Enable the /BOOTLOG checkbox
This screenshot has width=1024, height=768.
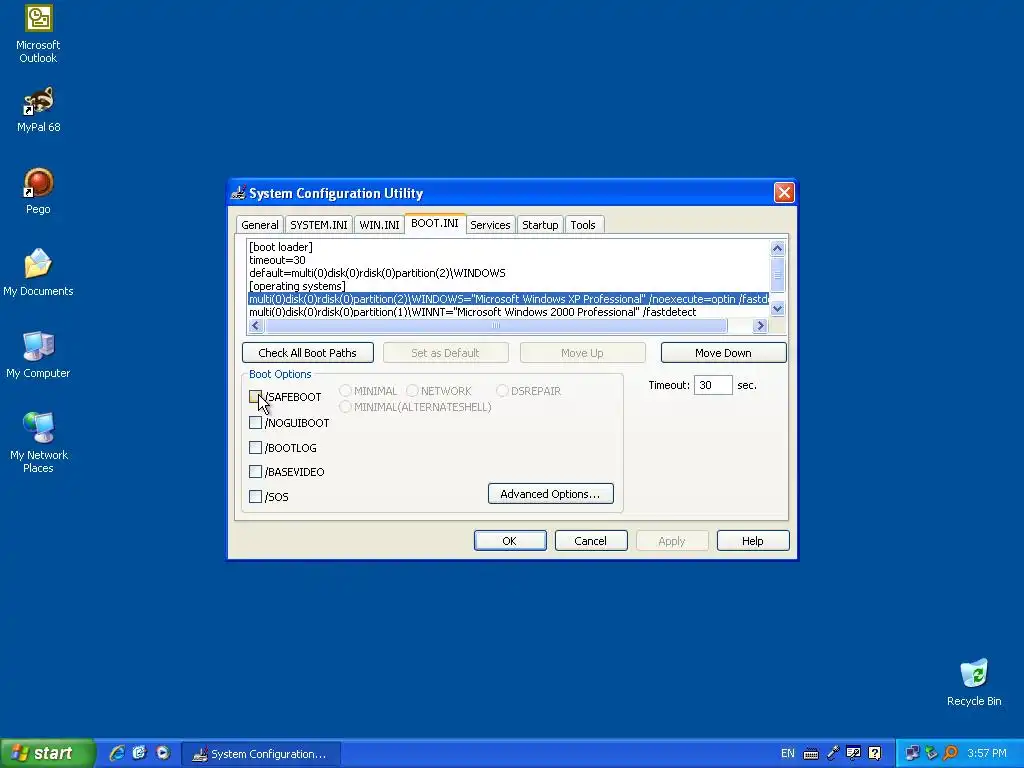(255, 447)
